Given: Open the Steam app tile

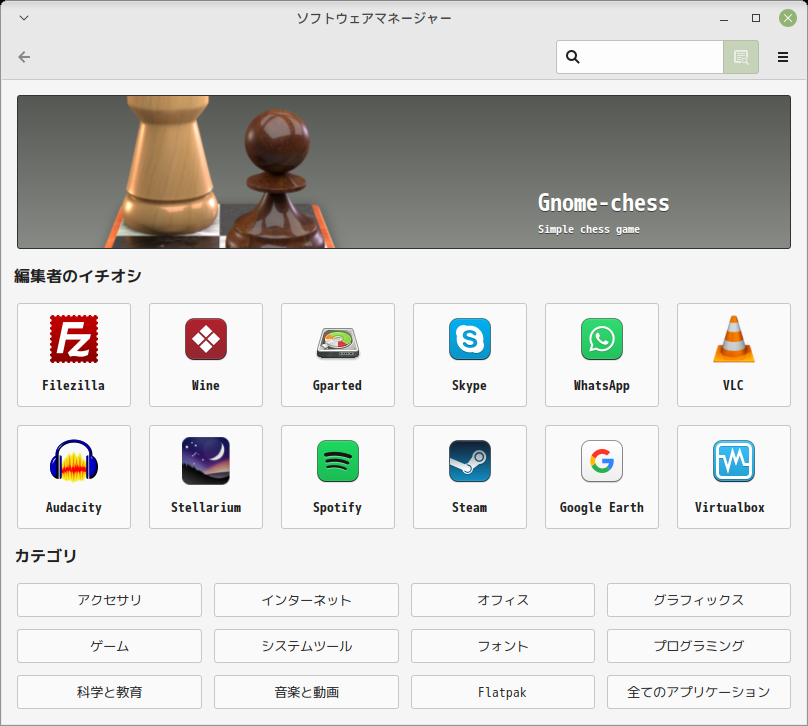Looking at the screenshot, I should (x=469, y=477).
